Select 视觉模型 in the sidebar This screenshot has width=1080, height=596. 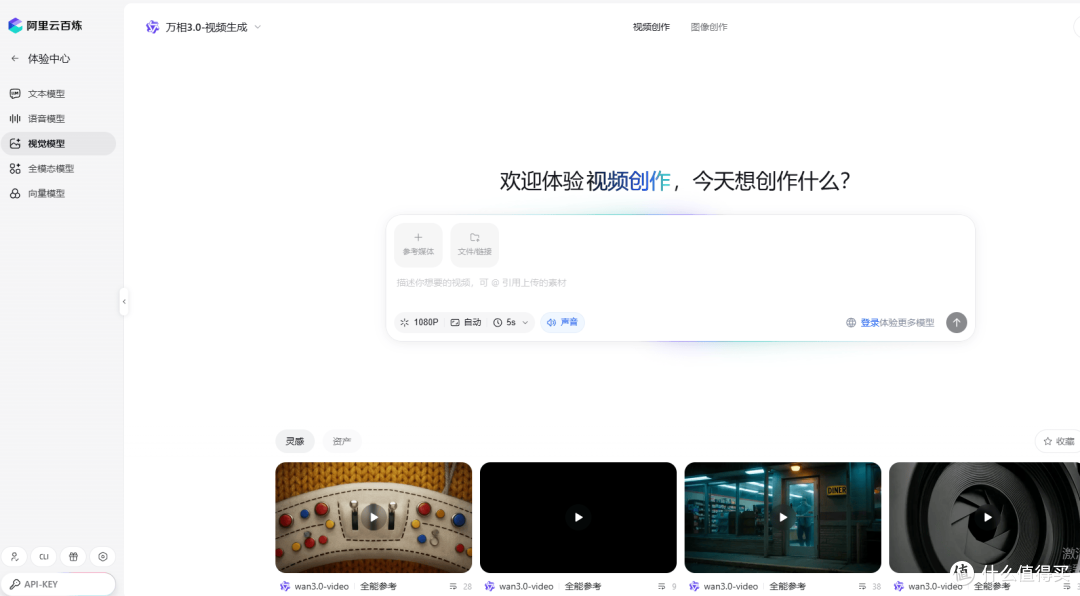pyautogui.click(x=58, y=143)
